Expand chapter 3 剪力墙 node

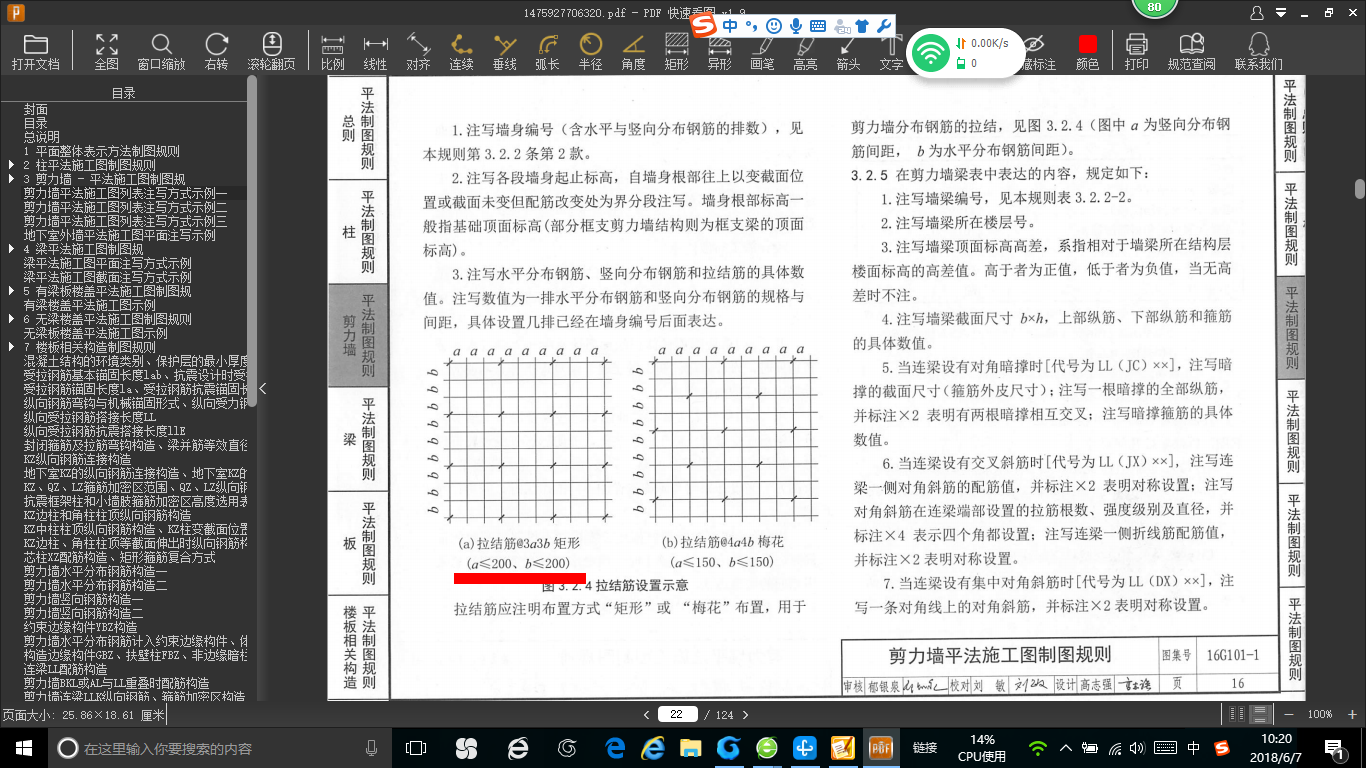11,178
